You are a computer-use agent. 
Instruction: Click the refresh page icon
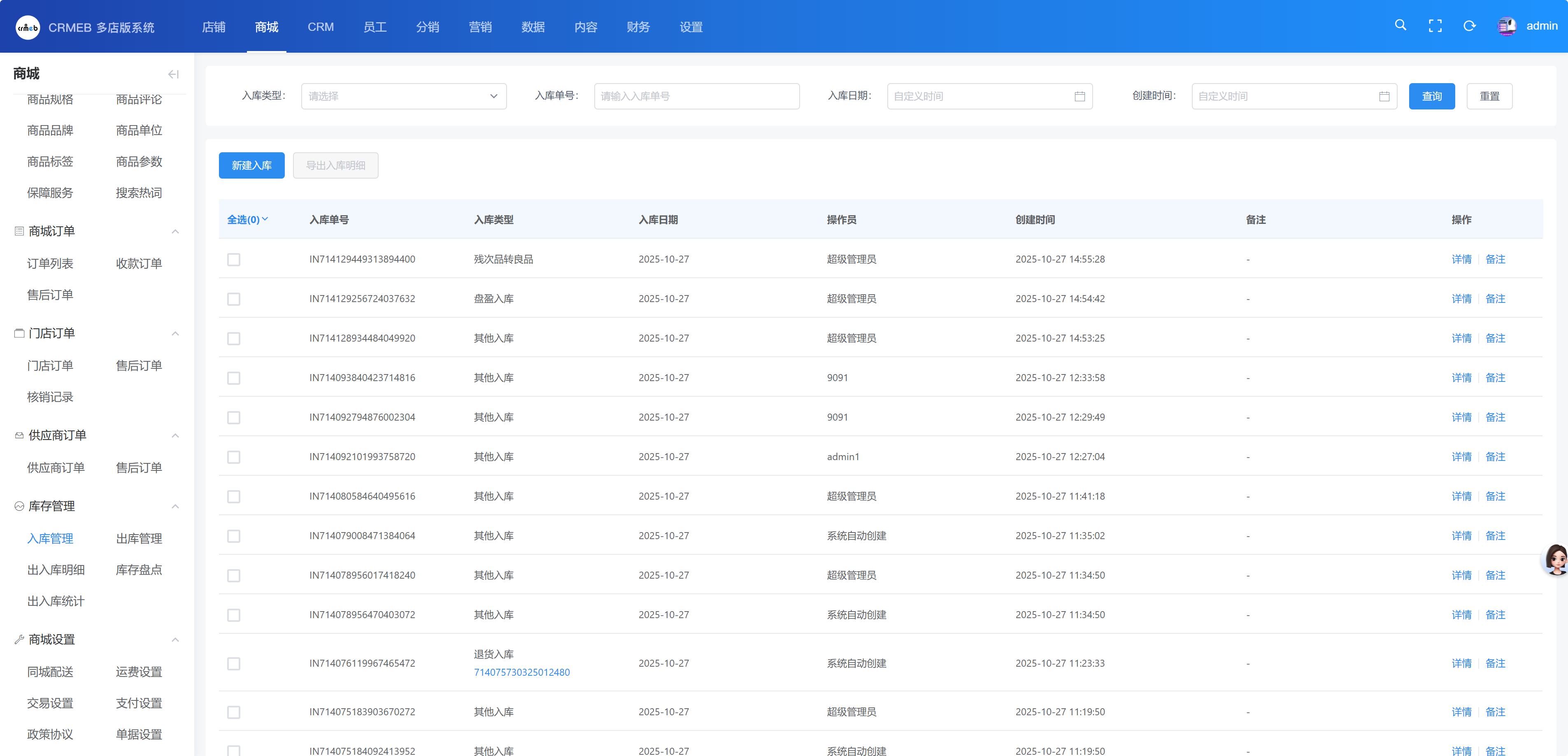(x=1469, y=26)
